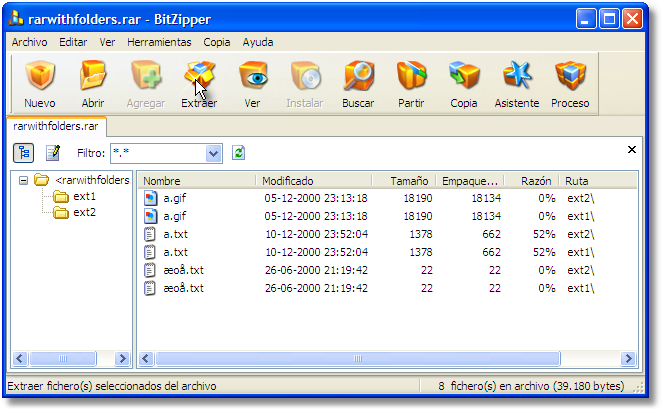The image size is (663, 412).
Task: Select the rarwithfolders.rar tab
Action: 56,126
